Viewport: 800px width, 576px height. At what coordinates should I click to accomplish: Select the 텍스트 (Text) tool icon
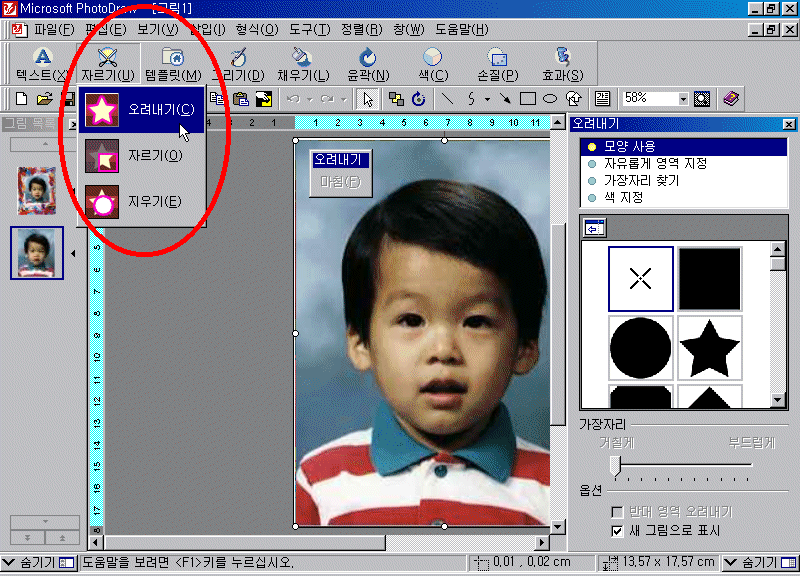point(42,58)
